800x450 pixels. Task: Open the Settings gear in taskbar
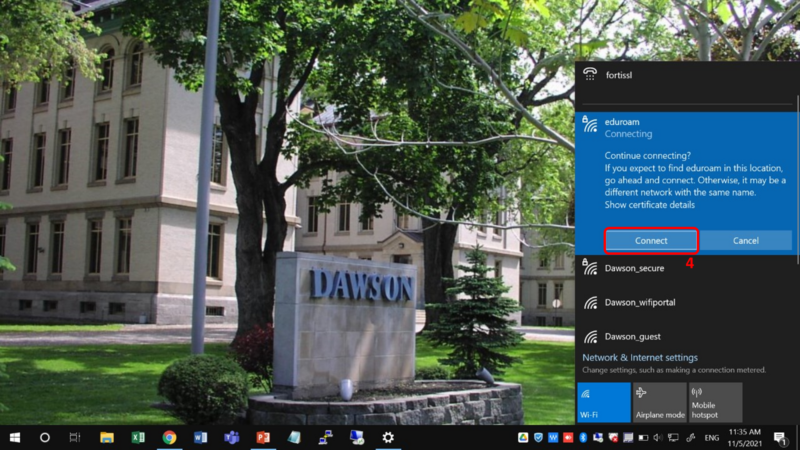click(x=388, y=437)
